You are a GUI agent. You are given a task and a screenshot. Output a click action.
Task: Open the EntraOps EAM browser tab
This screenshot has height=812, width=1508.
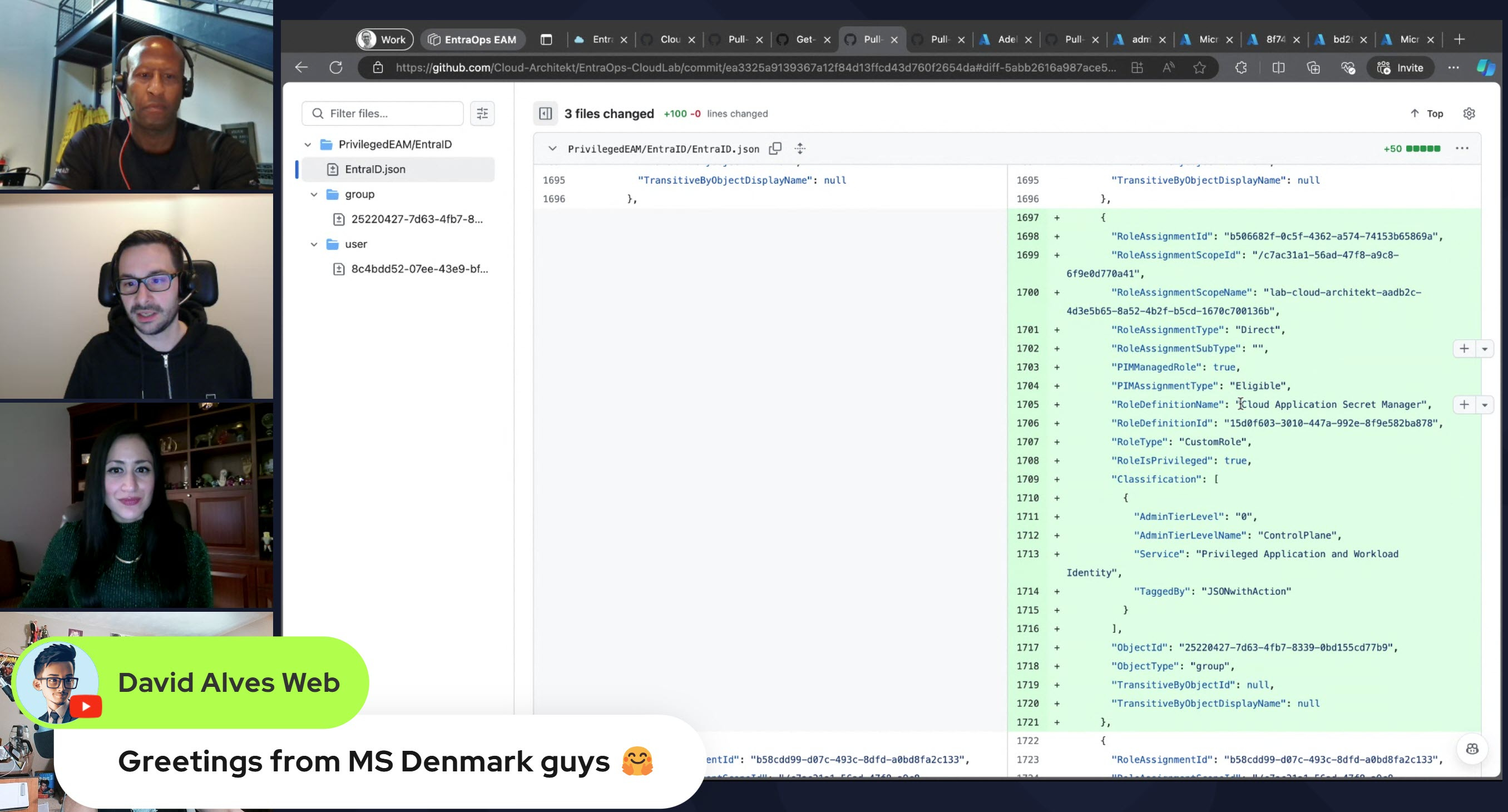[480, 39]
